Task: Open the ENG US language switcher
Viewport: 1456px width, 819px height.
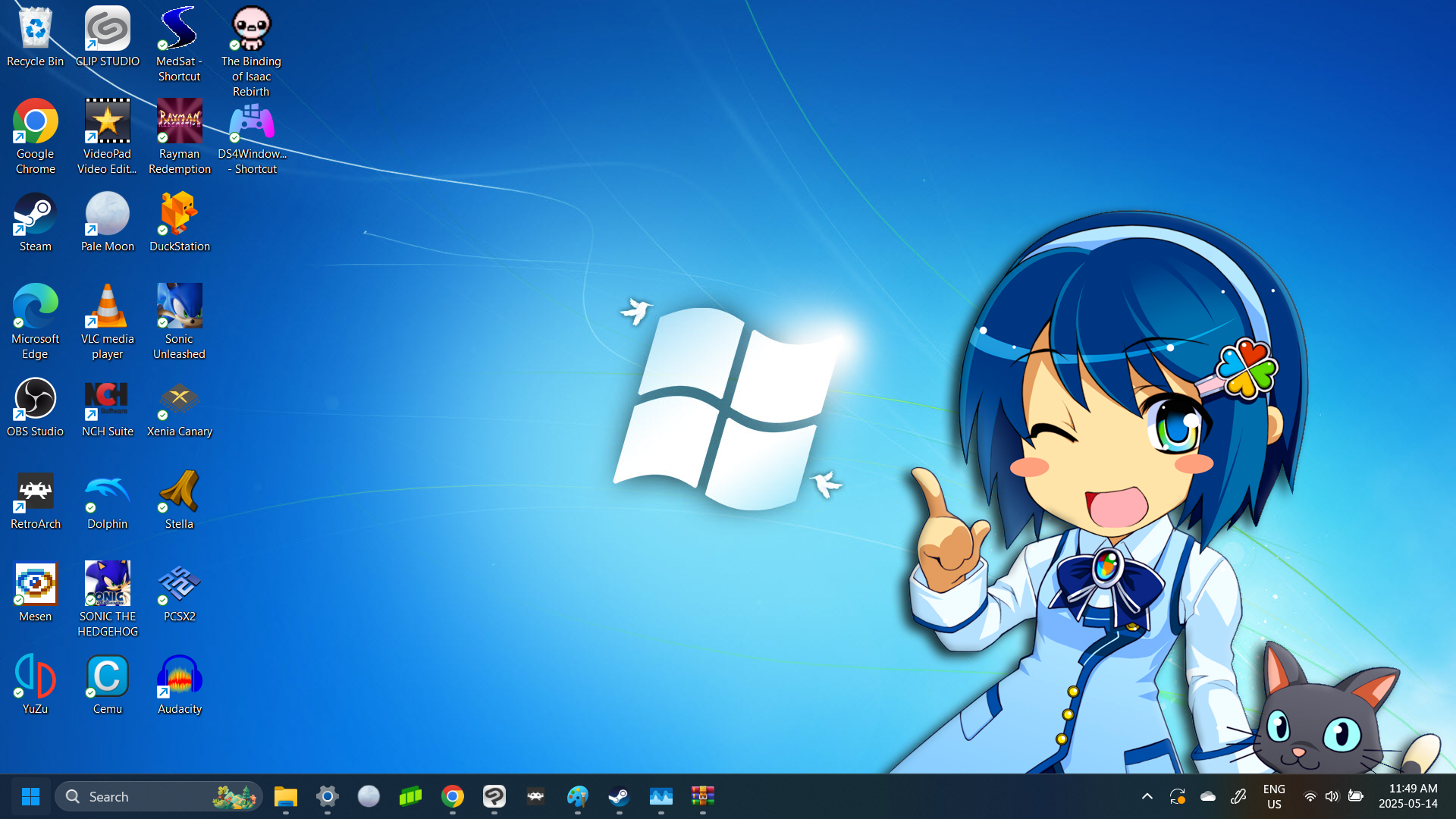Action: pos(1274,796)
